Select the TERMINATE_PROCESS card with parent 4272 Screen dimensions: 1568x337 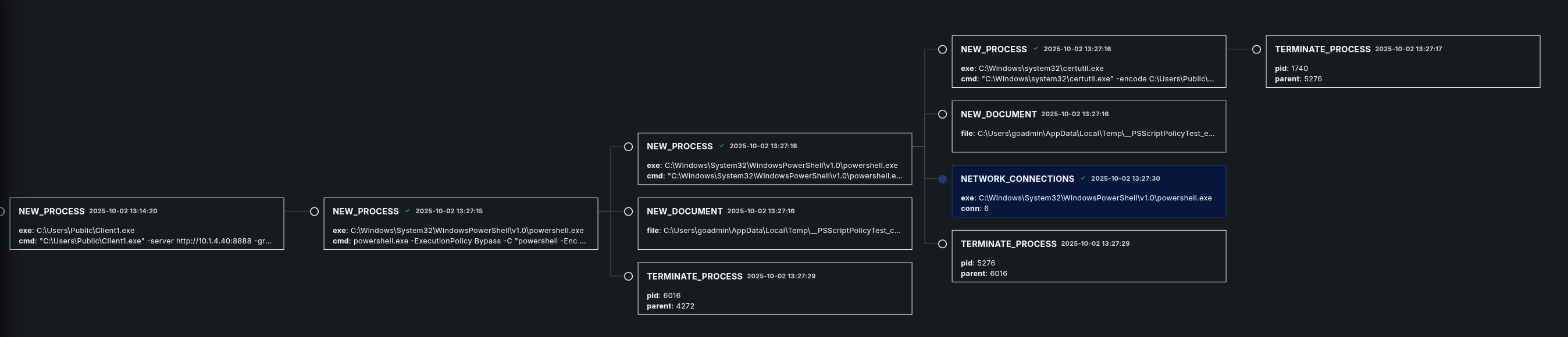click(x=774, y=288)
